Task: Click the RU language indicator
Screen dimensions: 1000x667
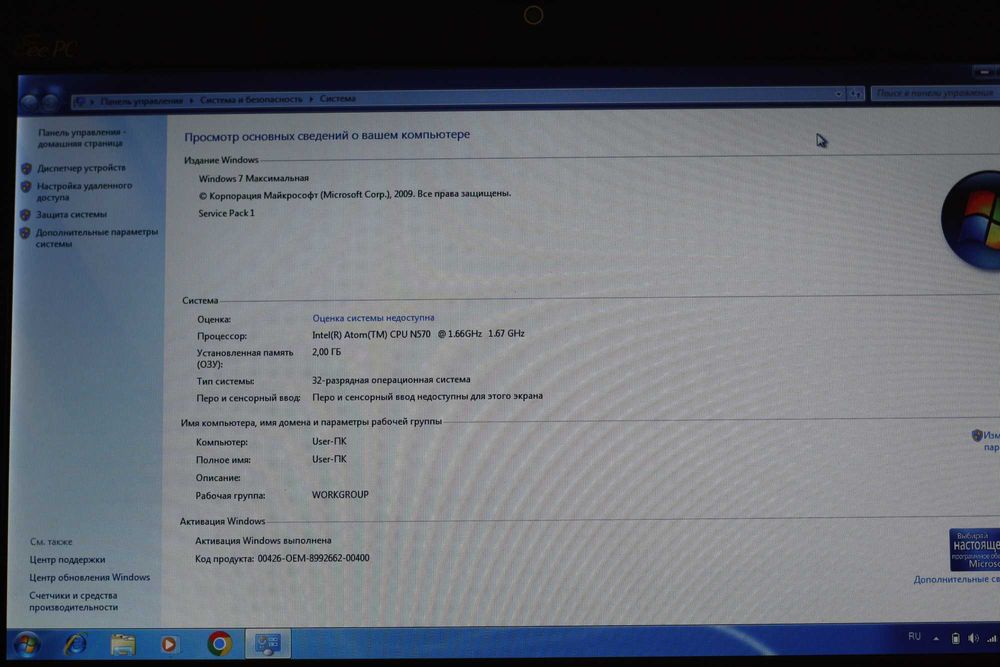Action: pyautogui.click(x=915, y=636)
